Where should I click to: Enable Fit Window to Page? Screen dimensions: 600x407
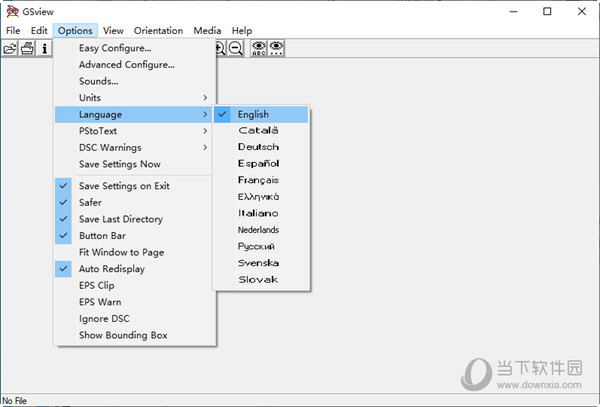(133, 252)
